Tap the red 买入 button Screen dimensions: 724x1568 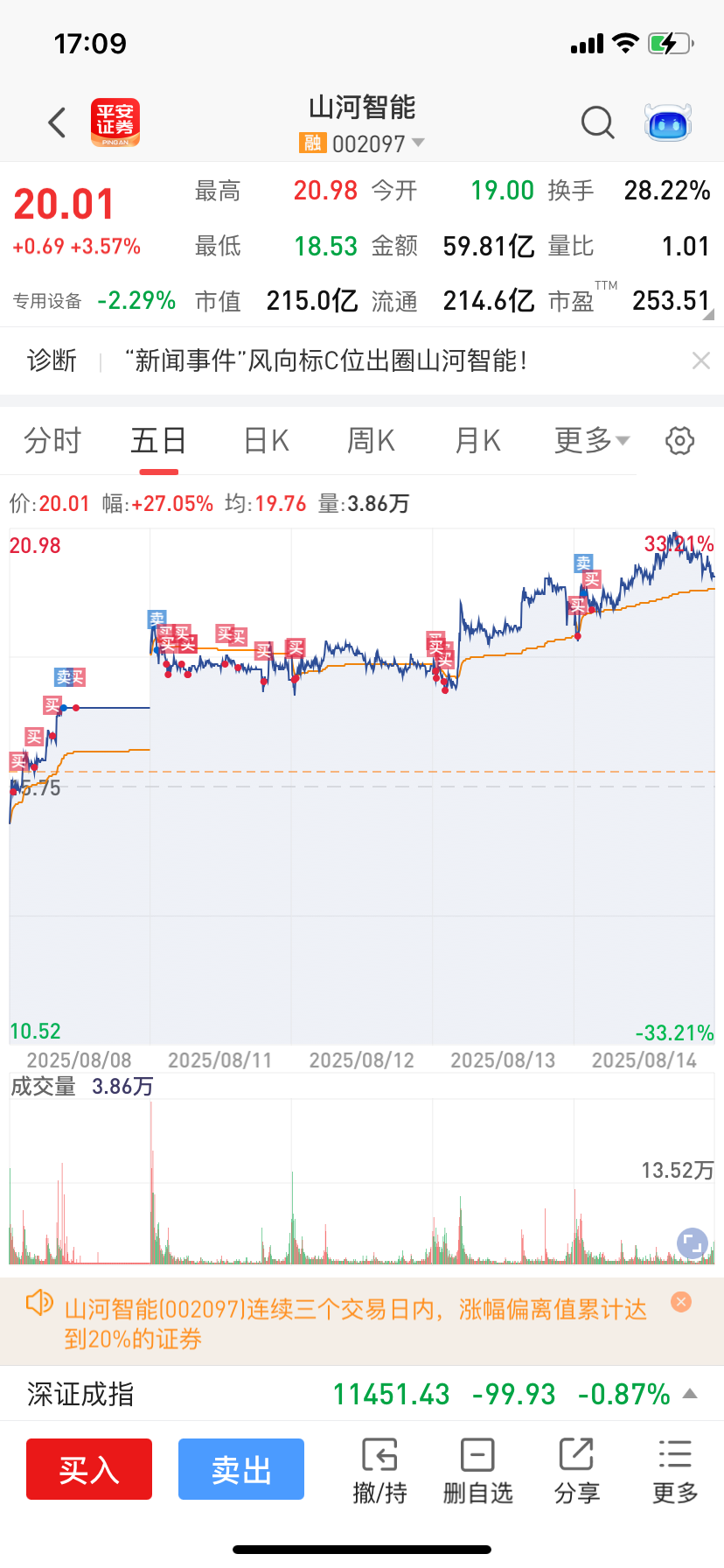89,1469
